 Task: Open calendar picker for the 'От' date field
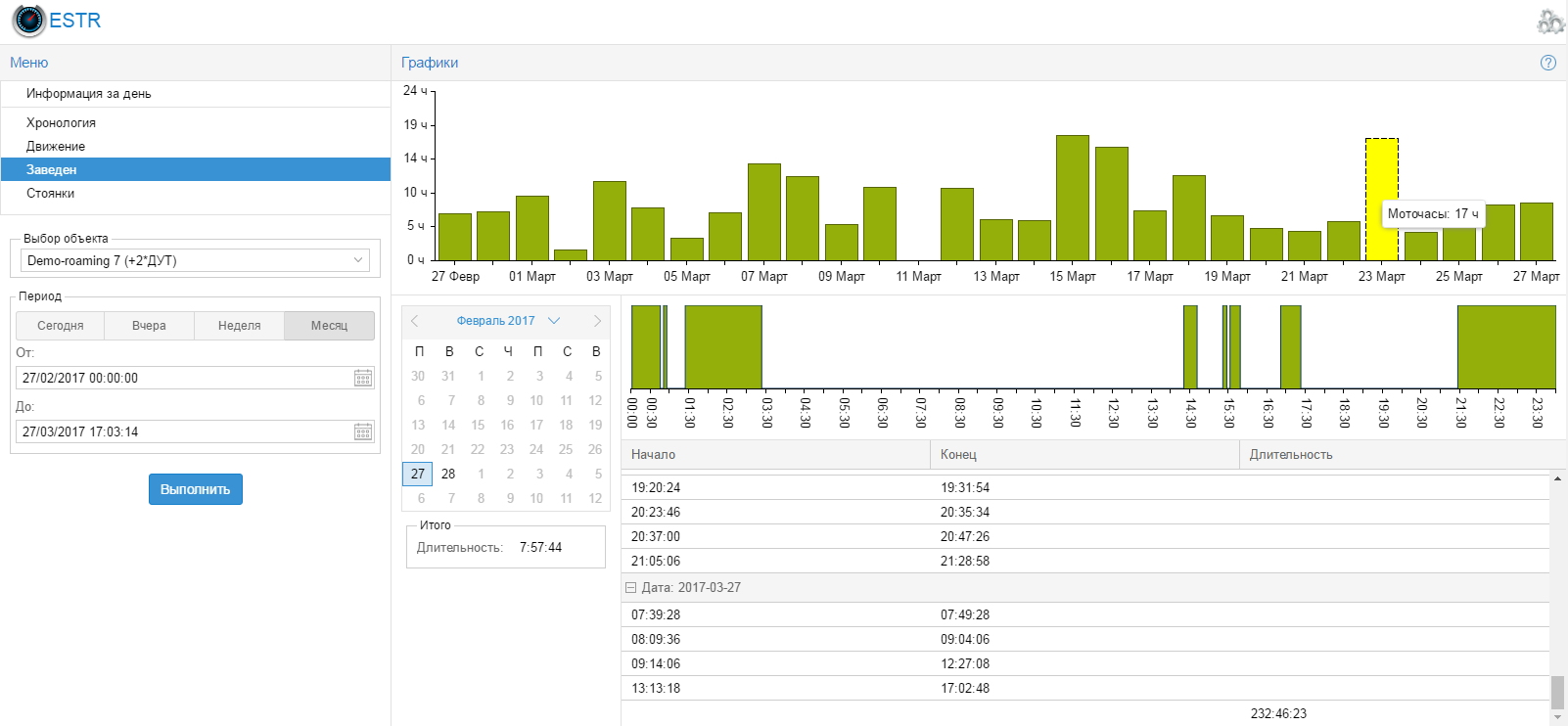click(x=363, y=378)
